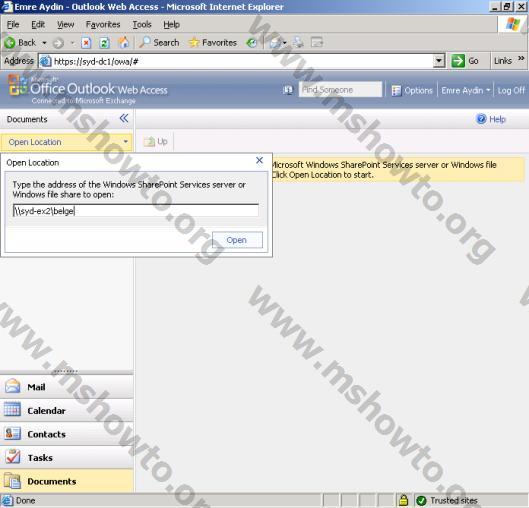Viewport: 529px width, 508px height.
Task: Collapse the Documents navigation pane chevron
Action: (124, 118)
